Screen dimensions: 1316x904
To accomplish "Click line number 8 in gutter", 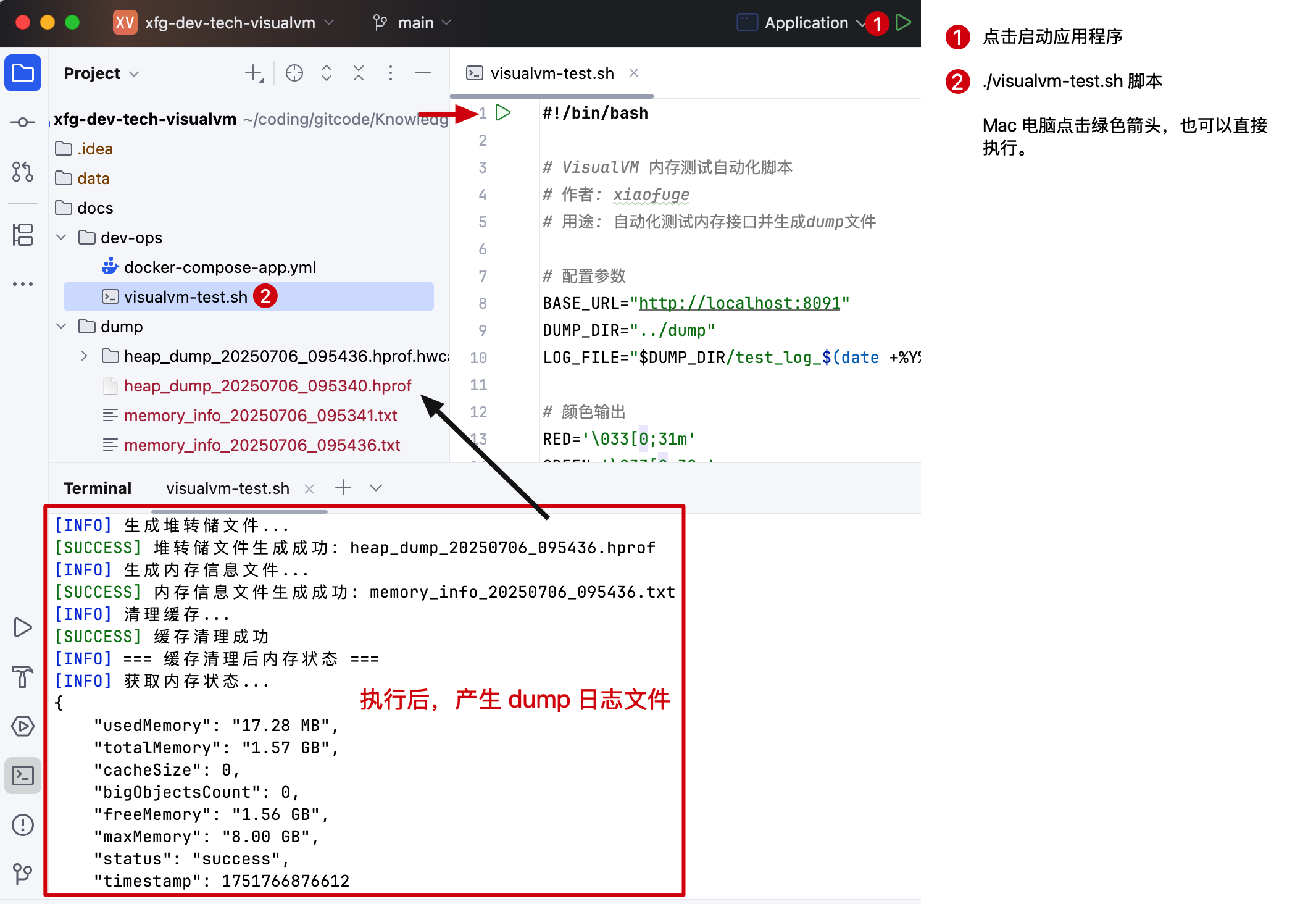I will [483, 303].
